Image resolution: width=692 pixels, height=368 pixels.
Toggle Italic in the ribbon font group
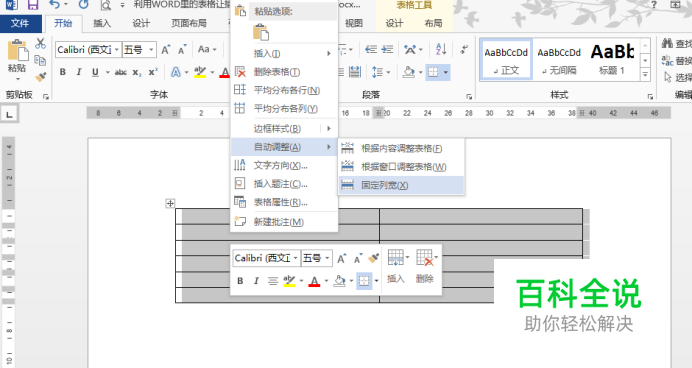tap(79, 72)
